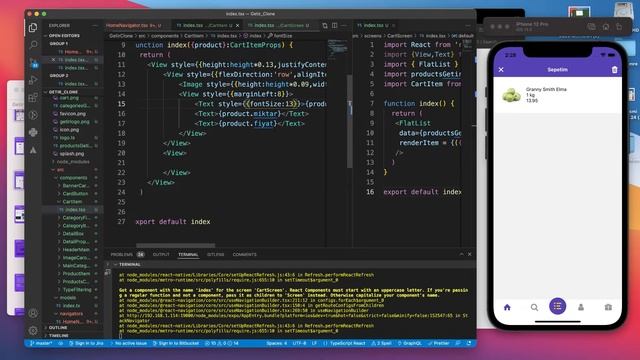
Task: Close the active index.tsx CartItem editor tab
Action: coord(238,25)
